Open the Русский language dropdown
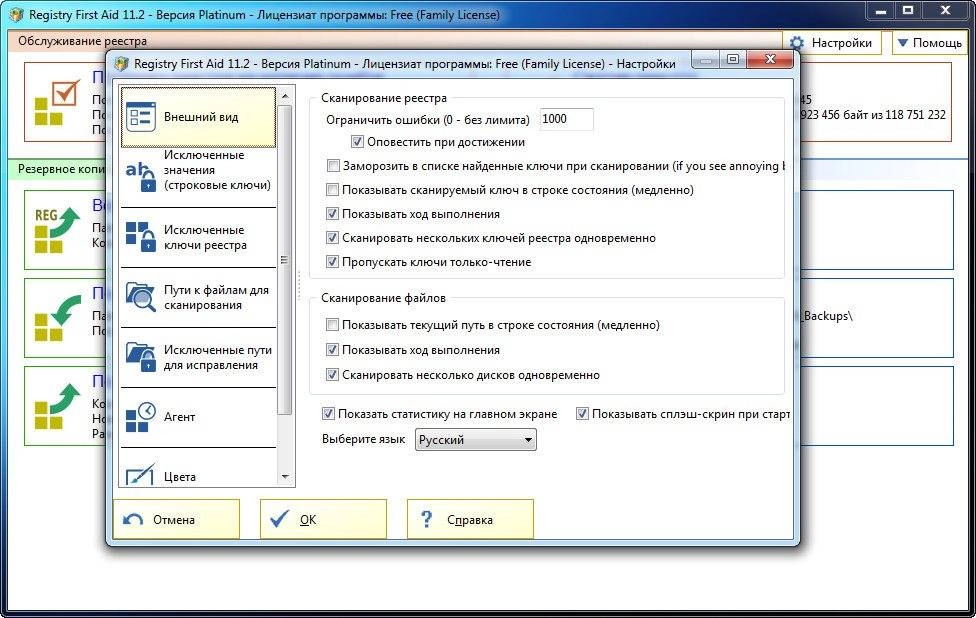Image resolution: width=976 pixels, height=618 pixels. [x=476, y=439]
